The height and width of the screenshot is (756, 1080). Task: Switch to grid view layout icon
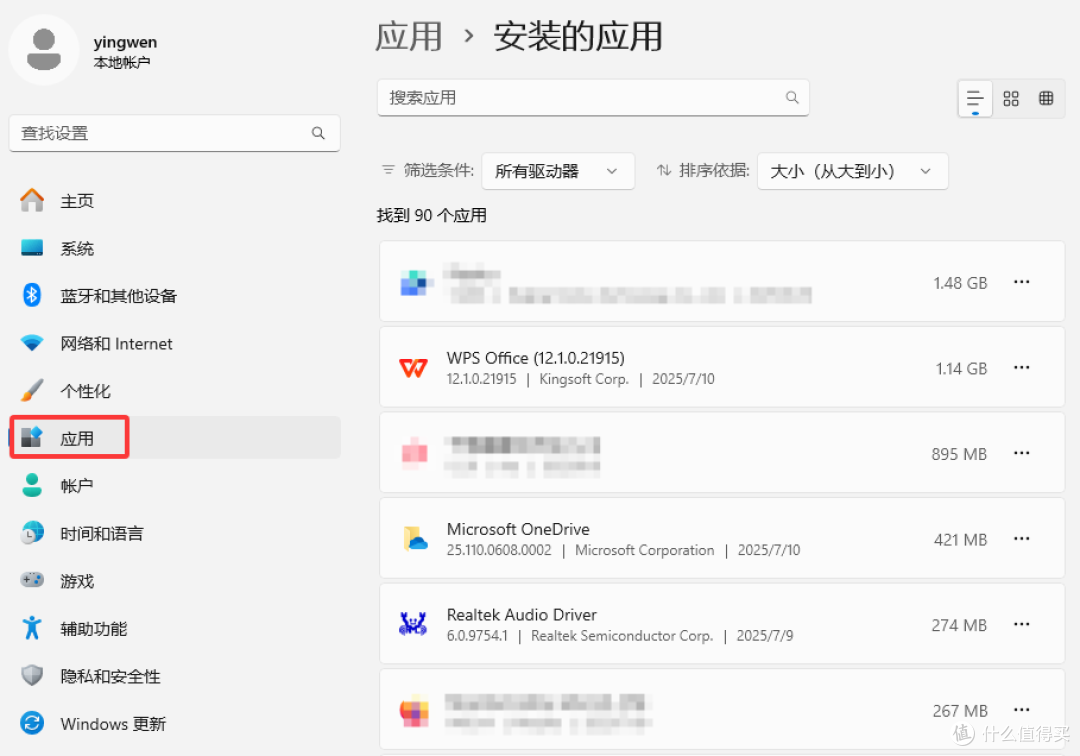pos(1010,98)
